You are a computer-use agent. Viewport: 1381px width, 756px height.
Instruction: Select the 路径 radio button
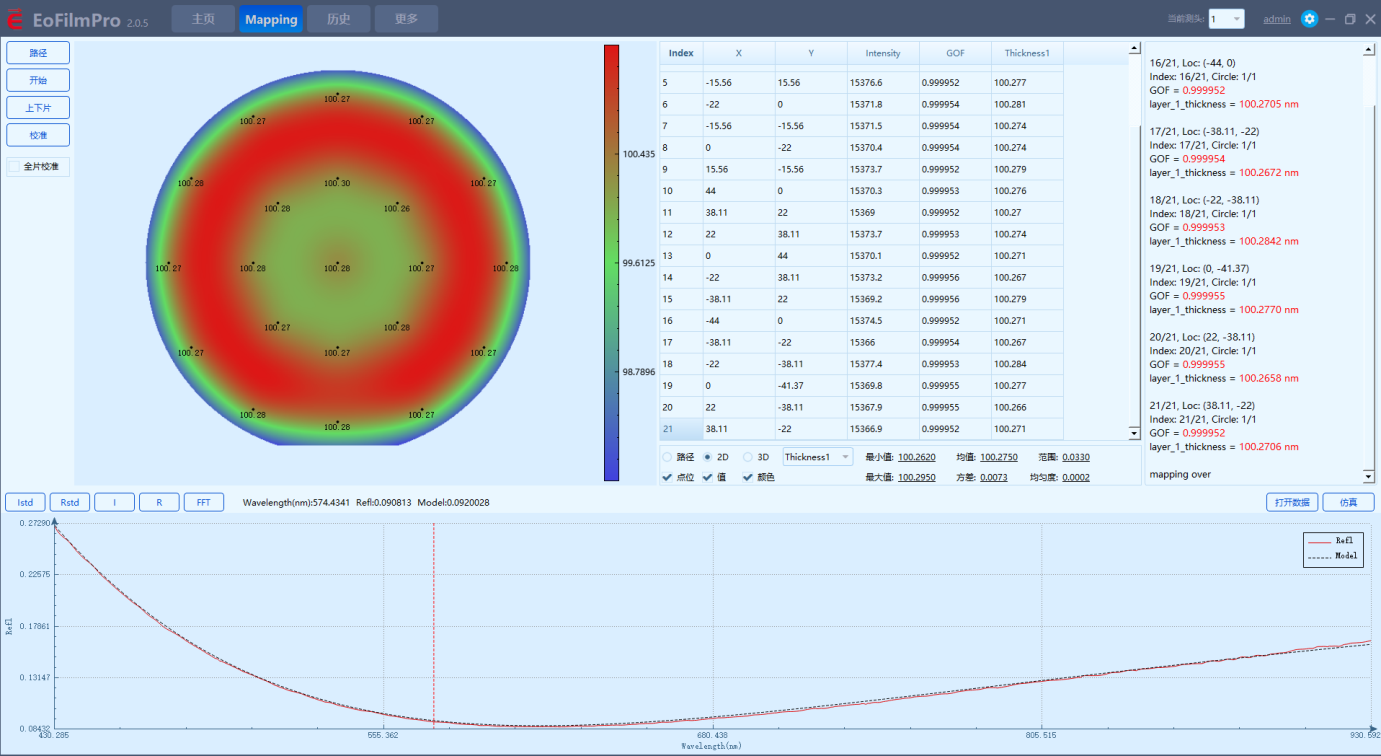click(x=667, y=457)
